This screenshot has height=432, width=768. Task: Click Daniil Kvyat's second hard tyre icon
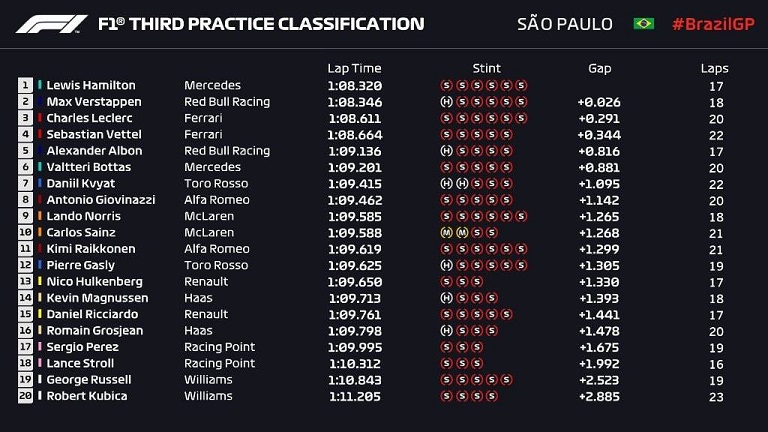point(462,184)
